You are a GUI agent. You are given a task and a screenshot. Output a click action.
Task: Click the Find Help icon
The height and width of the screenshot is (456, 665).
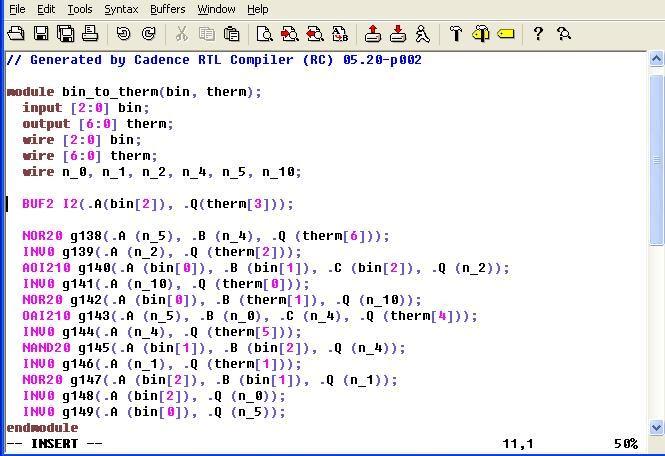564,34
